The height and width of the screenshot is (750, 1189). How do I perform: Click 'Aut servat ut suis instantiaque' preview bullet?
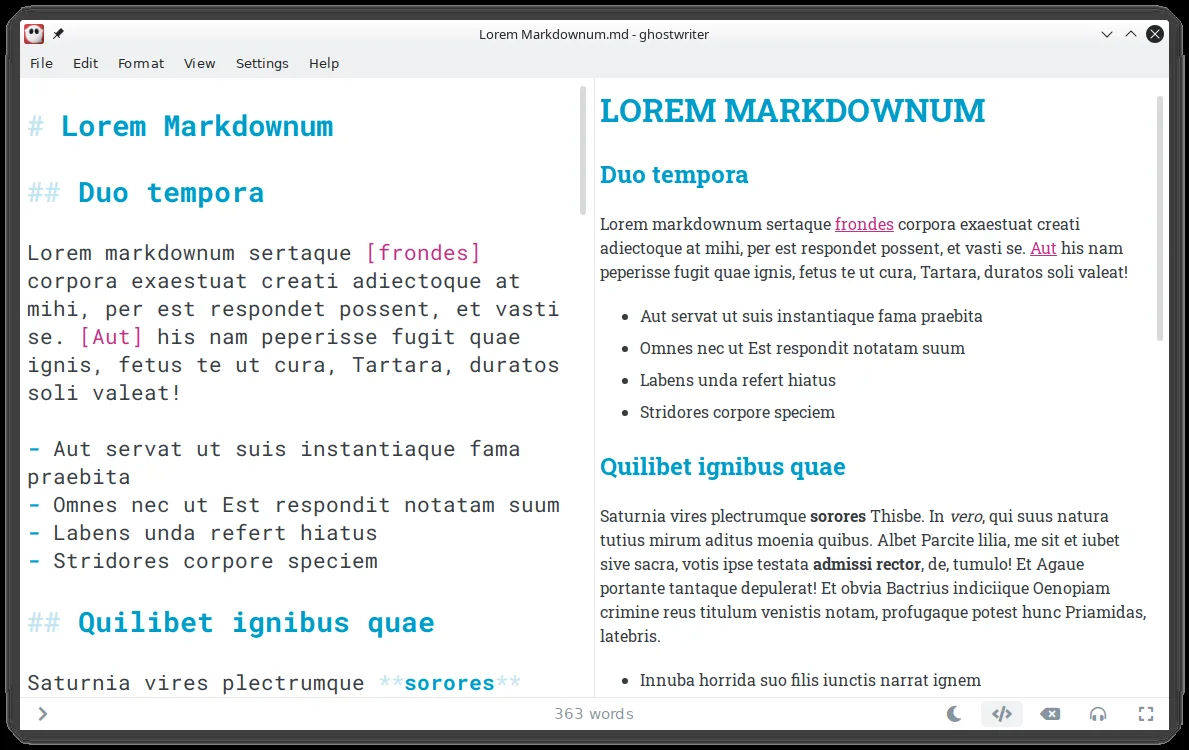click(x=811, y=316)
